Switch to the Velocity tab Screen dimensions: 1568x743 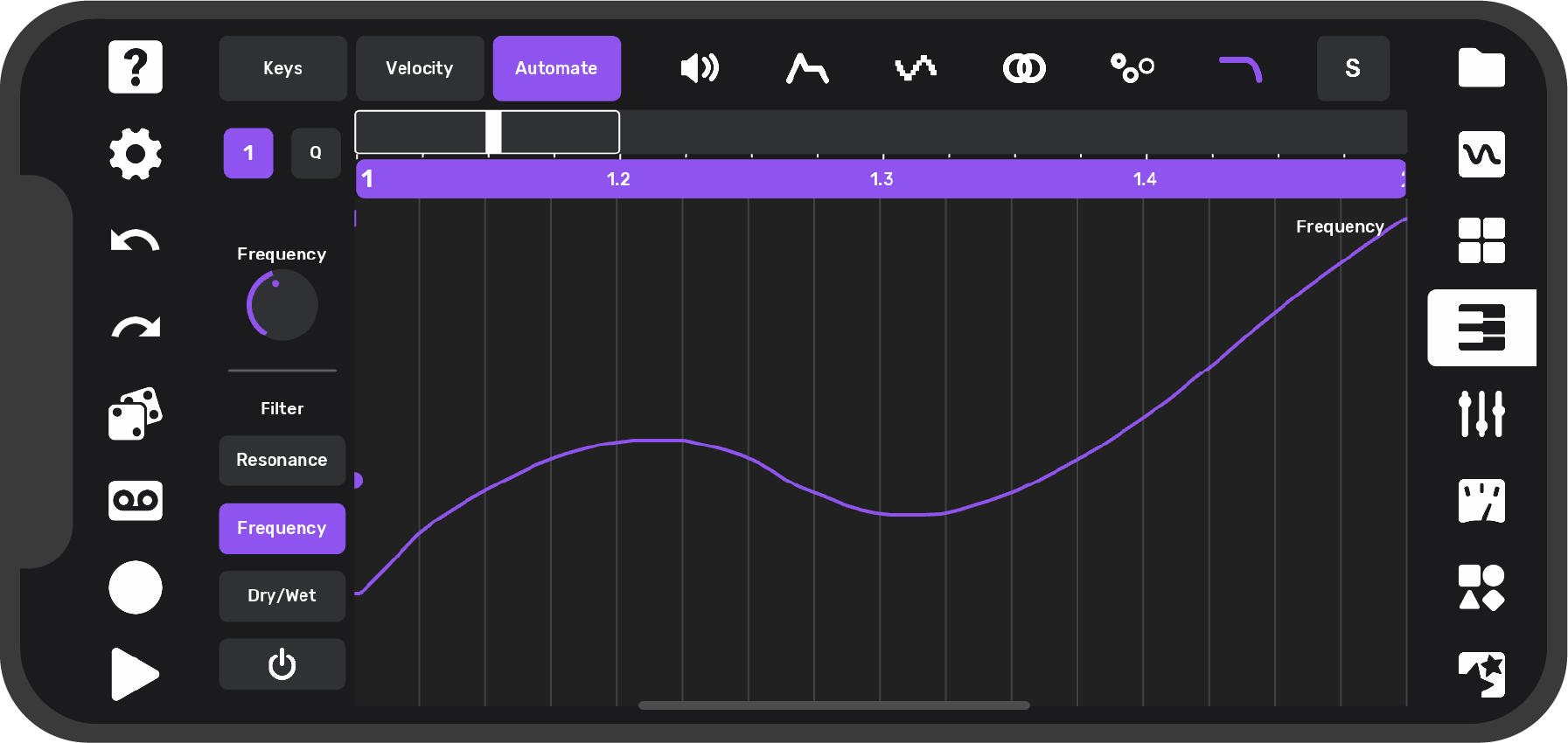tap(420, 68)
